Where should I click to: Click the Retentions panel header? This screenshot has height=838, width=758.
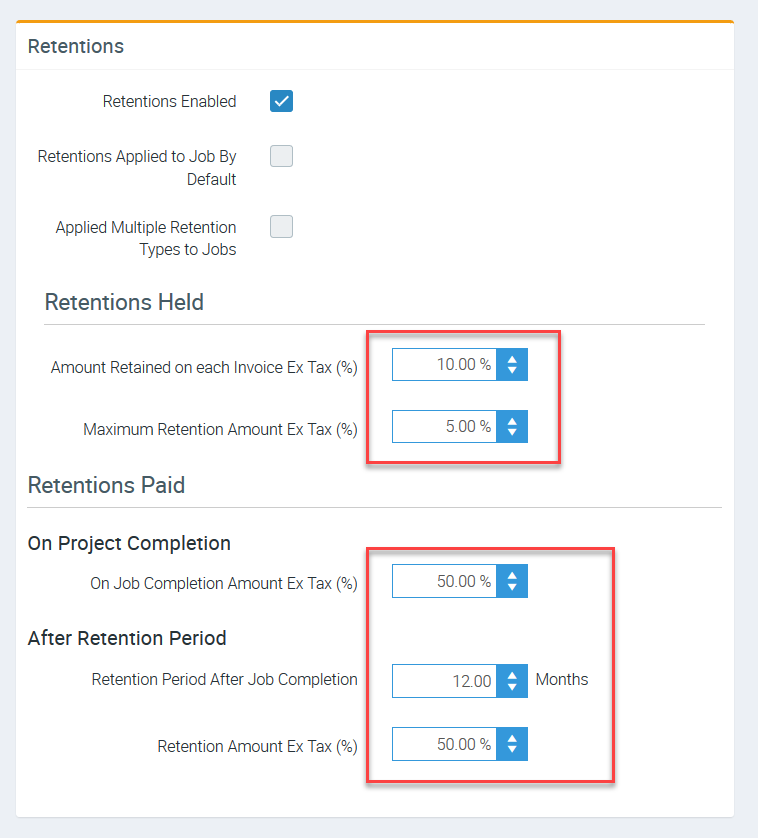pyautogui.click(x=76, y=46)
